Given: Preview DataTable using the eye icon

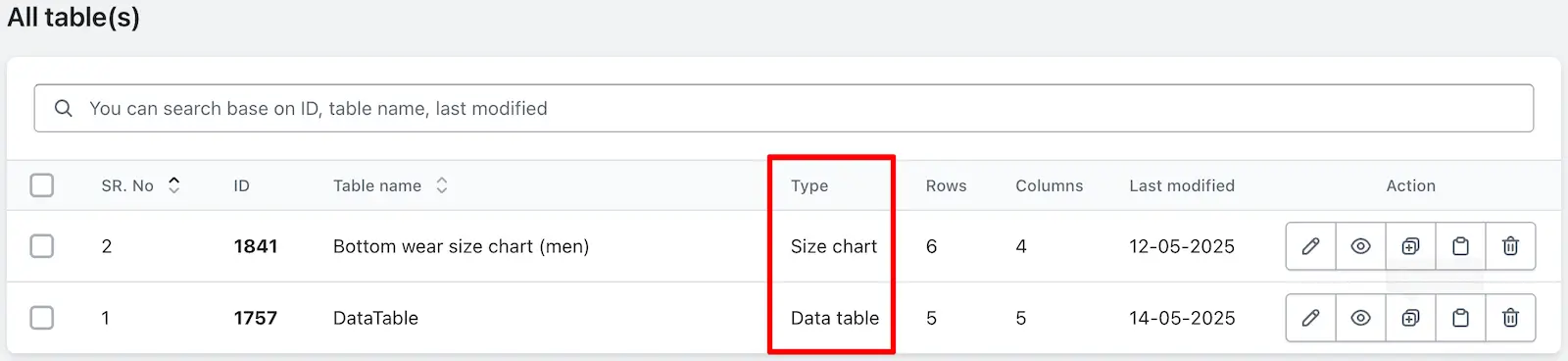Looking at the screenshot, I should (x=1361, y=318).
